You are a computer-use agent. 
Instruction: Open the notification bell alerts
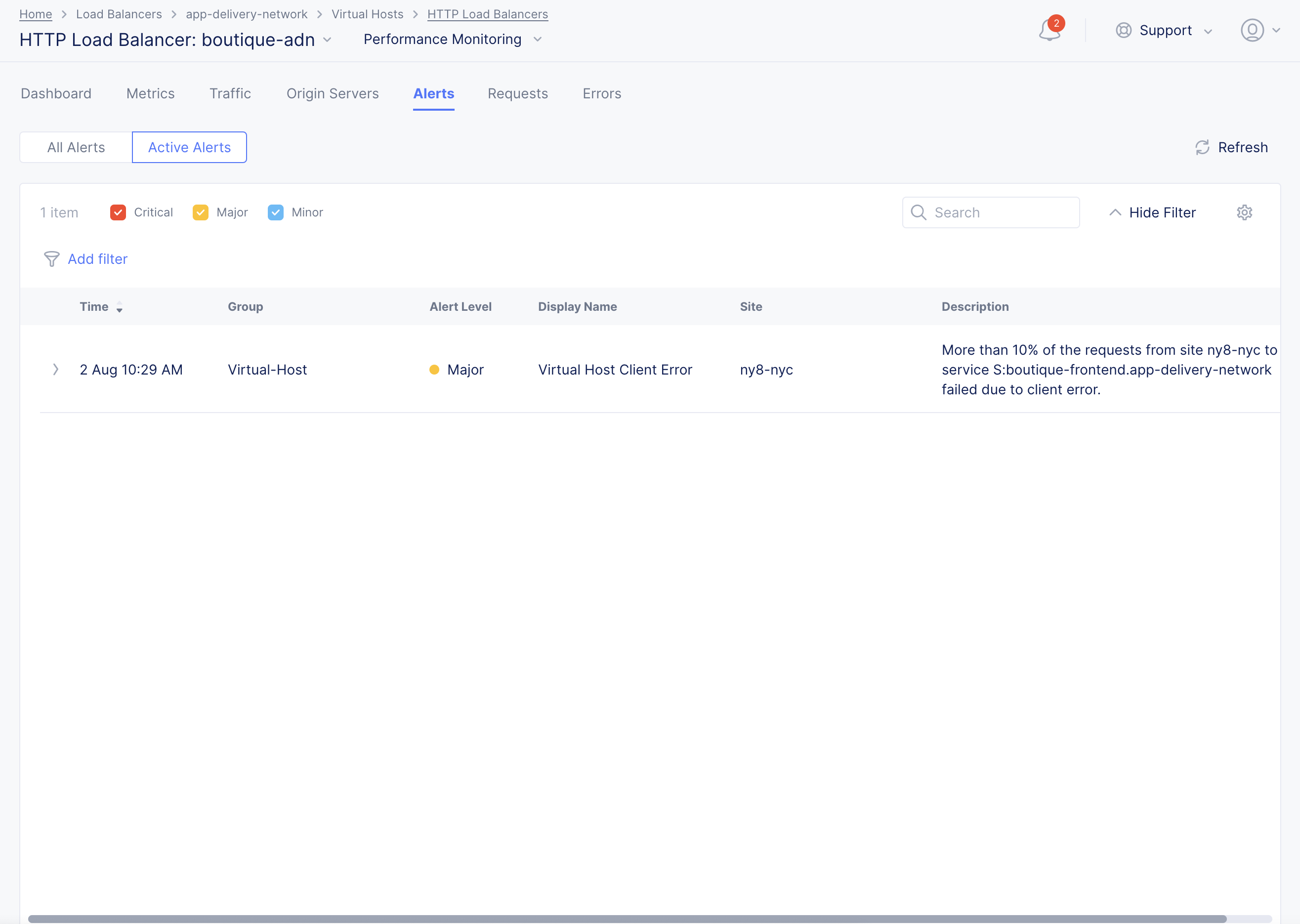1048,31
